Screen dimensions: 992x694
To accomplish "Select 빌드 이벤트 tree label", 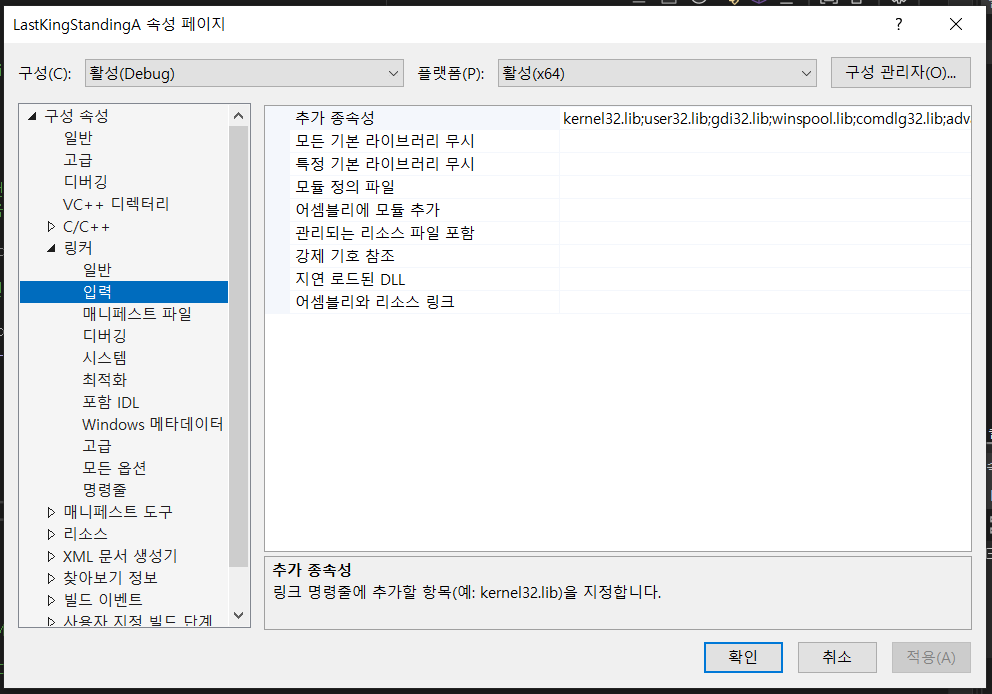I will (102, 600).
